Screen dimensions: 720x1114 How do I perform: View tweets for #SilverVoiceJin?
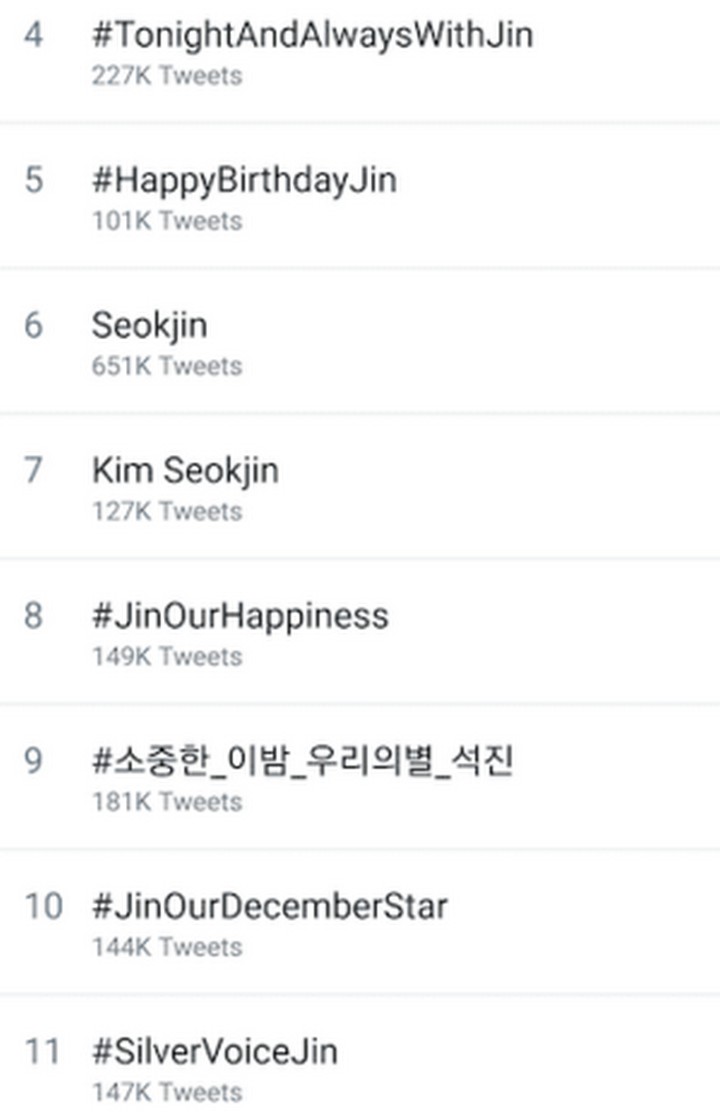click(216, 1050)
